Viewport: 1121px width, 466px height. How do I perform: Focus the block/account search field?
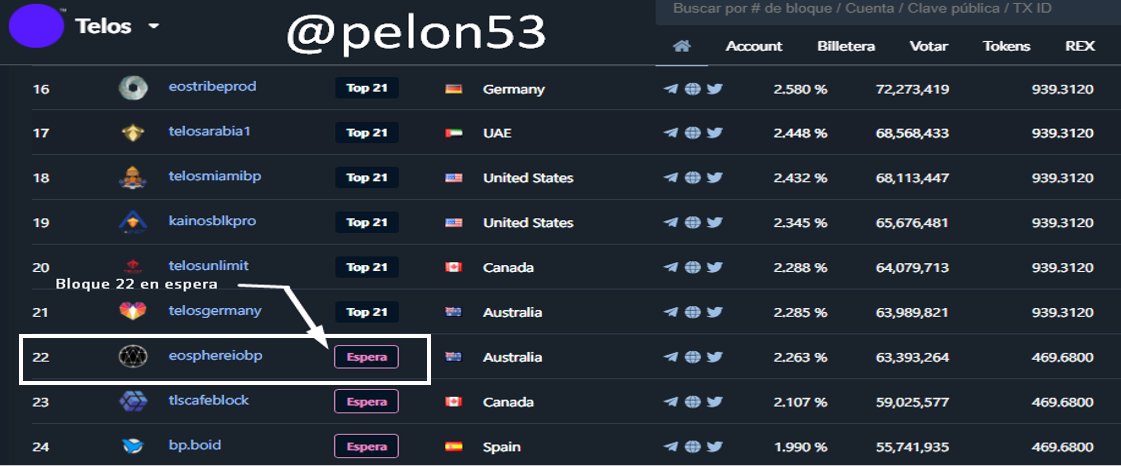880,9
